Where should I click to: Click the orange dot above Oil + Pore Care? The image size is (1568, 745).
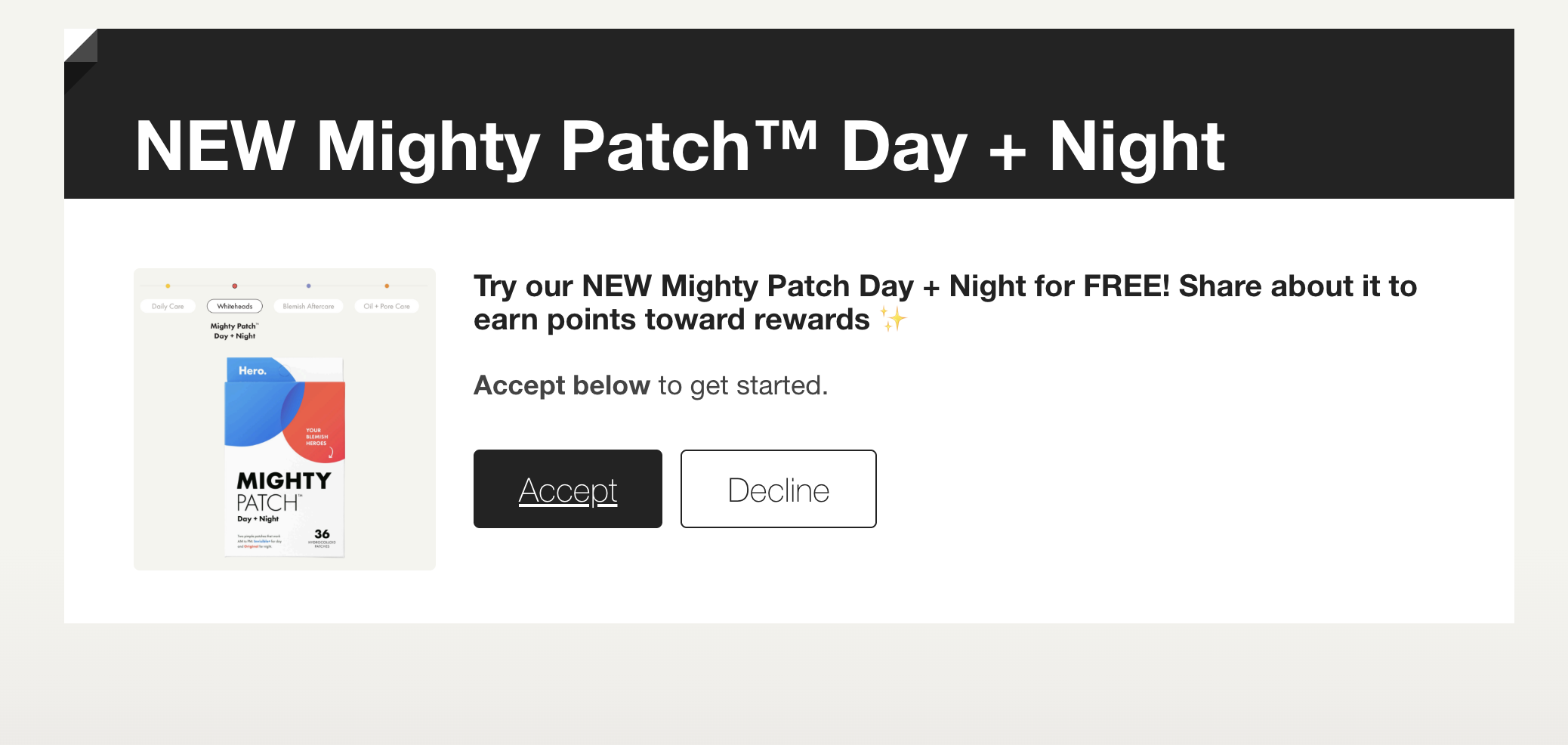point(387,286)
